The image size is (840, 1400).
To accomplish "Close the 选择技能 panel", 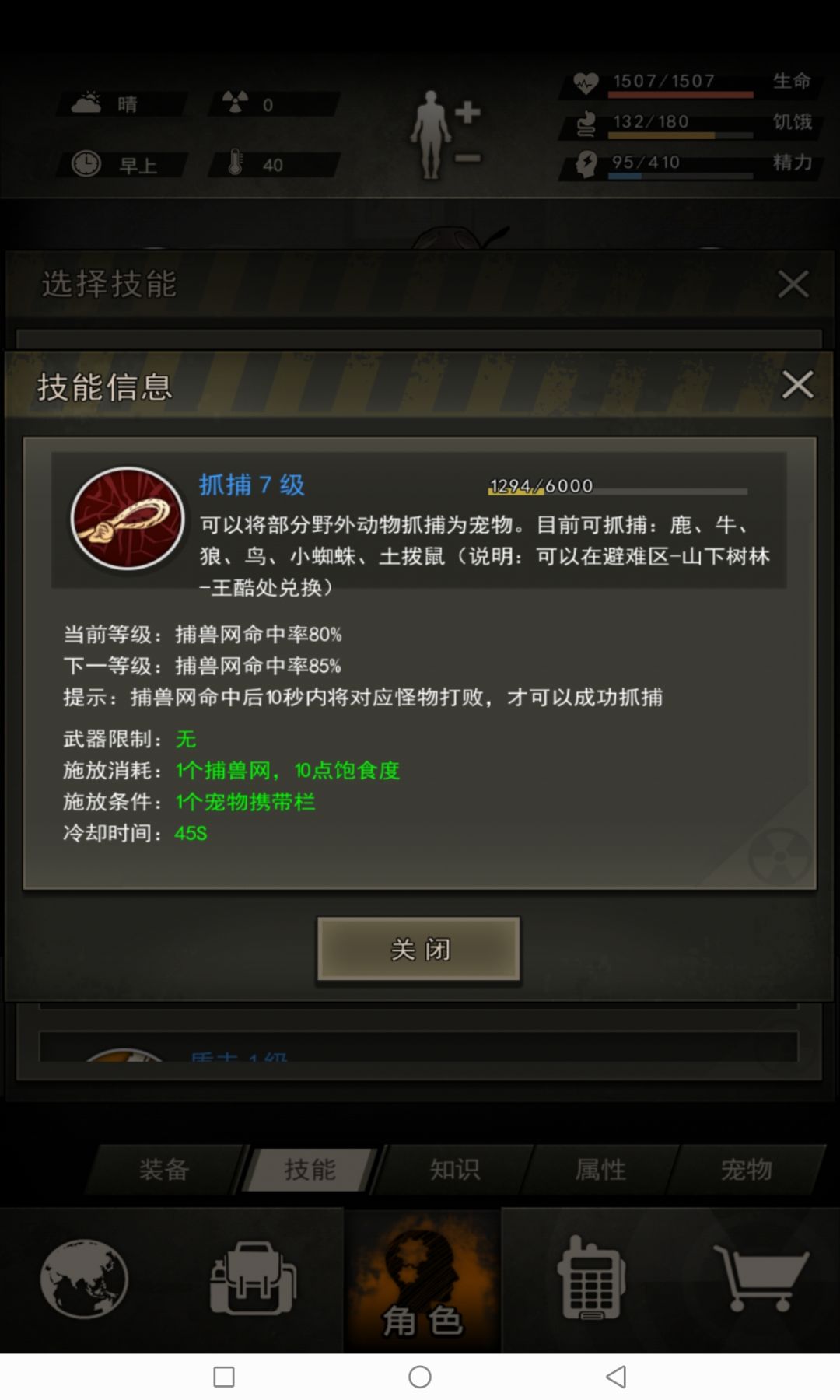I will [x=793, y=284].
